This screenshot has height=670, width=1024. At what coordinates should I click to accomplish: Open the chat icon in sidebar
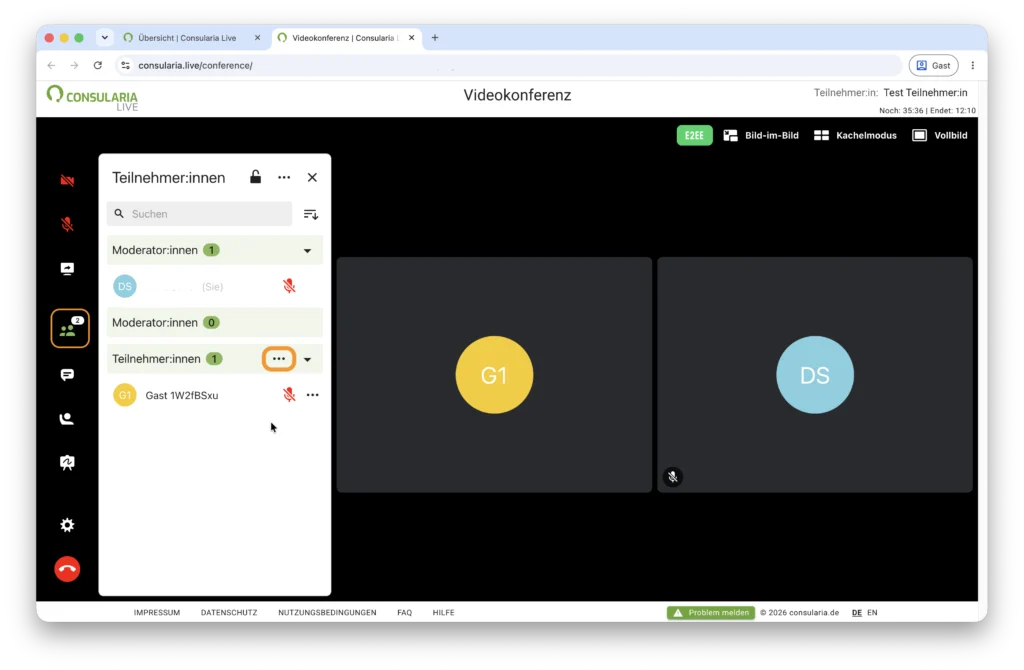click(x=67, y=375)
